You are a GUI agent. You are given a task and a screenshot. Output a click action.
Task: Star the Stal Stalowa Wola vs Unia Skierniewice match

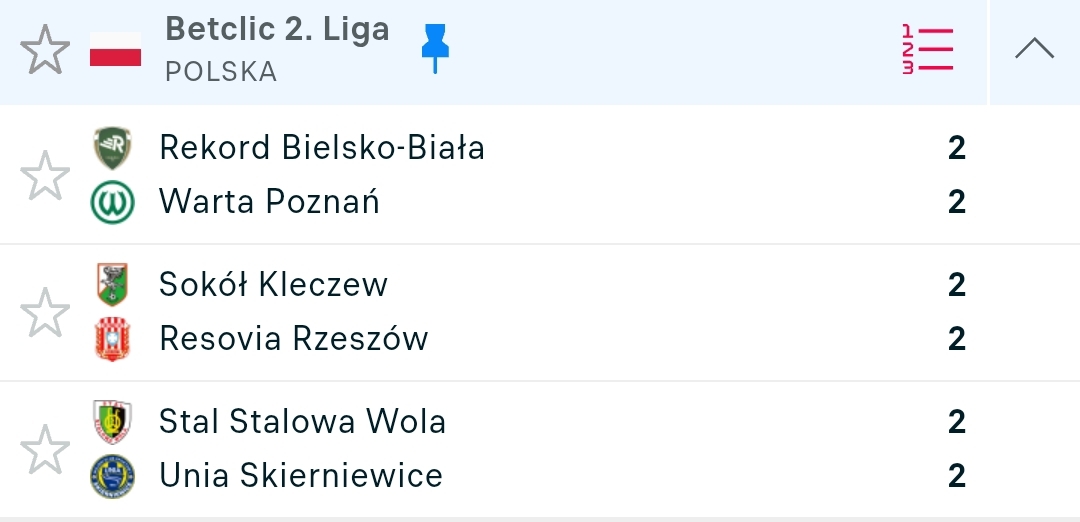[45, 449]
